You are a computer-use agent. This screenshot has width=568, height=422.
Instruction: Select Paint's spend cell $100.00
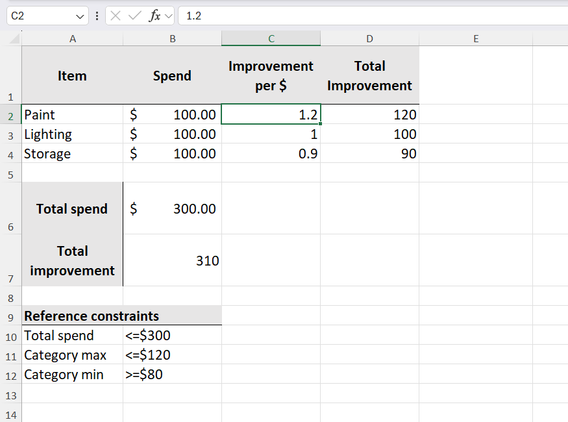click(172, 114)
